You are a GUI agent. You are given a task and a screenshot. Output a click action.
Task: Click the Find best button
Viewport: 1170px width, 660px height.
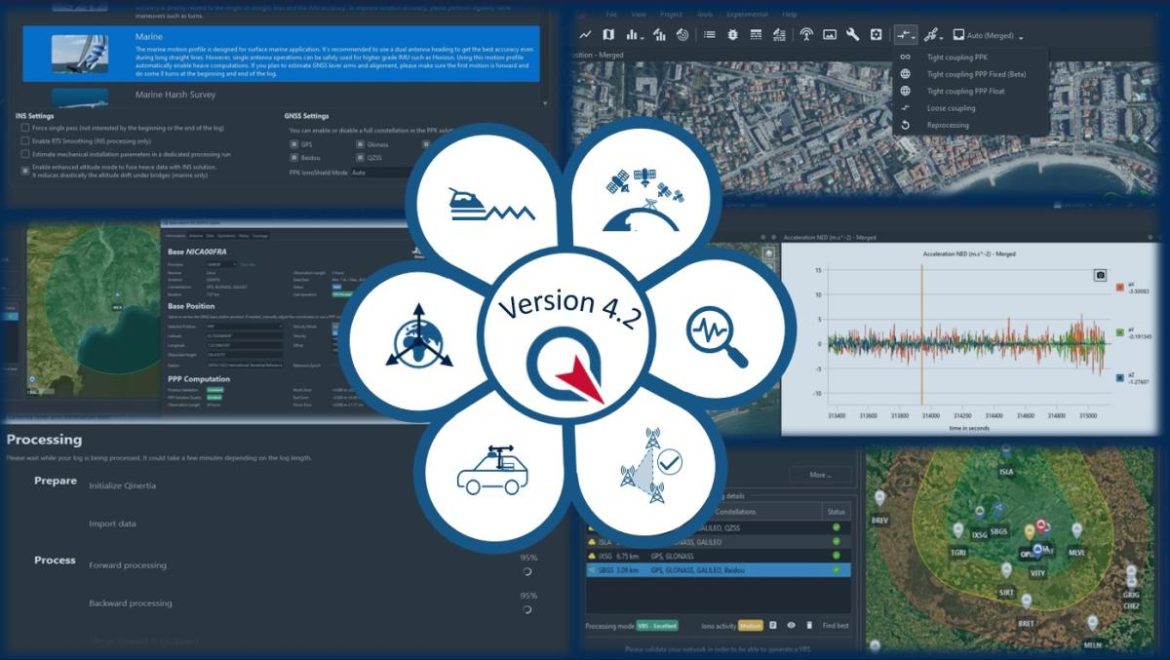pyautogui.click(x=837, y=626)
